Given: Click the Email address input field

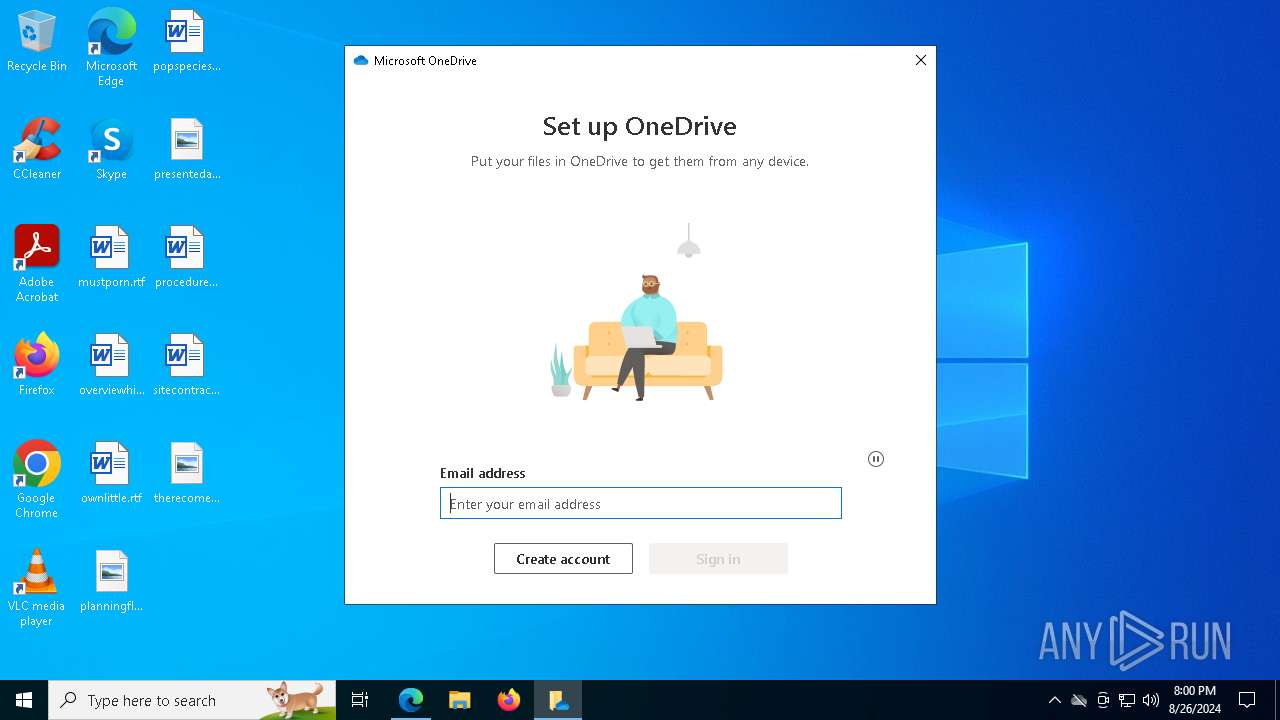Looking at the screenshot, I should pyautogui.click(x=641, y=503).
